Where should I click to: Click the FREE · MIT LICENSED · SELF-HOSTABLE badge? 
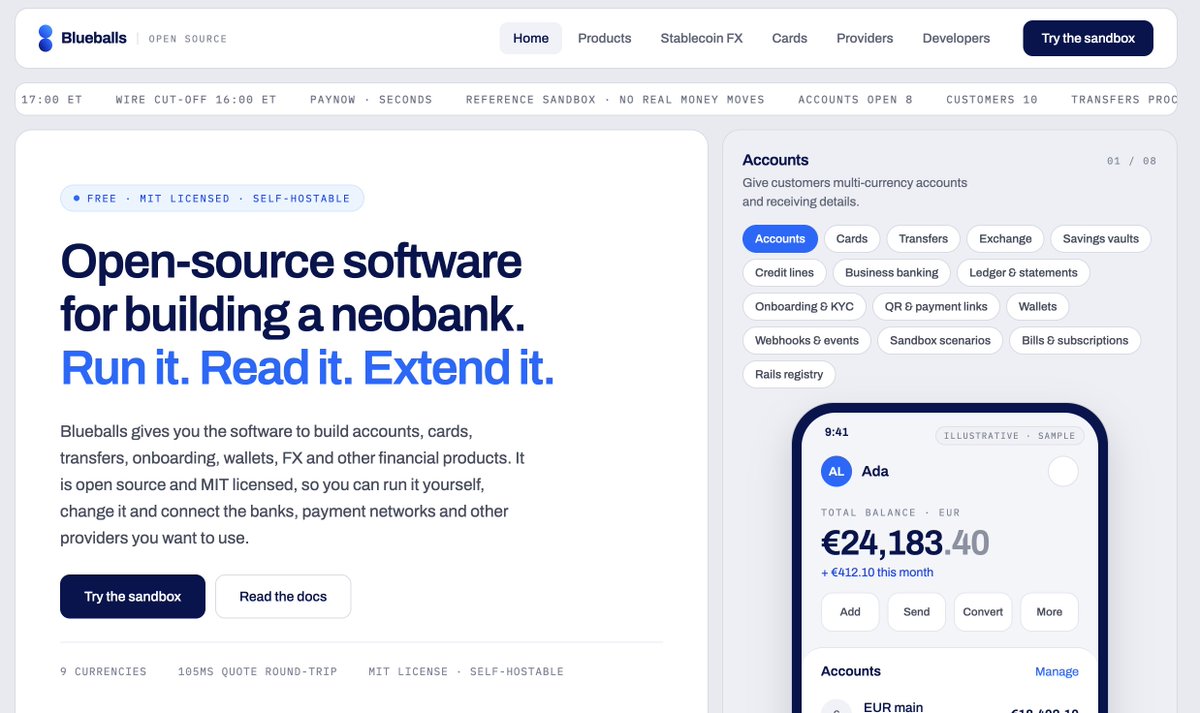(212, 198)
